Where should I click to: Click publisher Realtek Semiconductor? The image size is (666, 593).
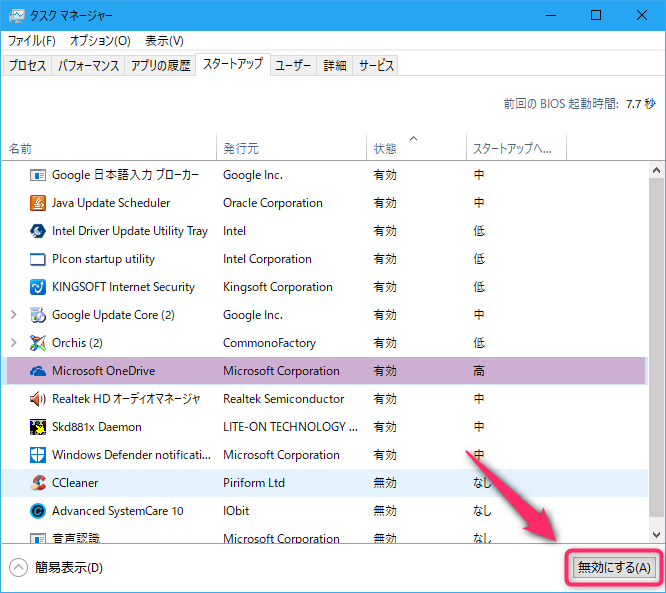(x=284, y=399)
